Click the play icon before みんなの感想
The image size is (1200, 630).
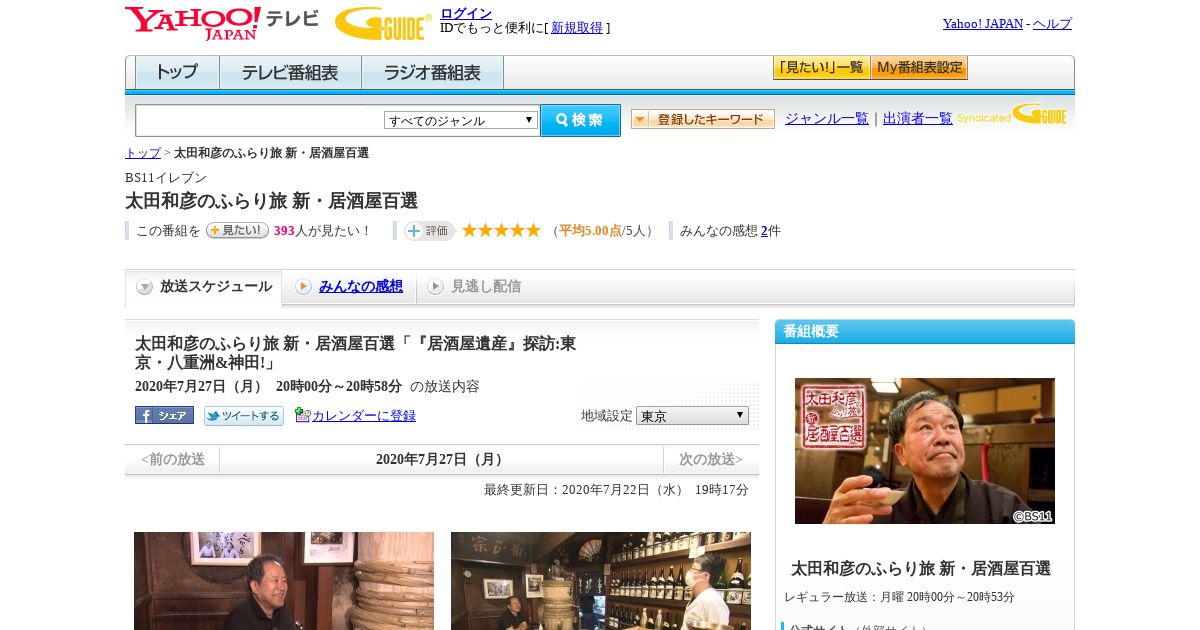303,287
